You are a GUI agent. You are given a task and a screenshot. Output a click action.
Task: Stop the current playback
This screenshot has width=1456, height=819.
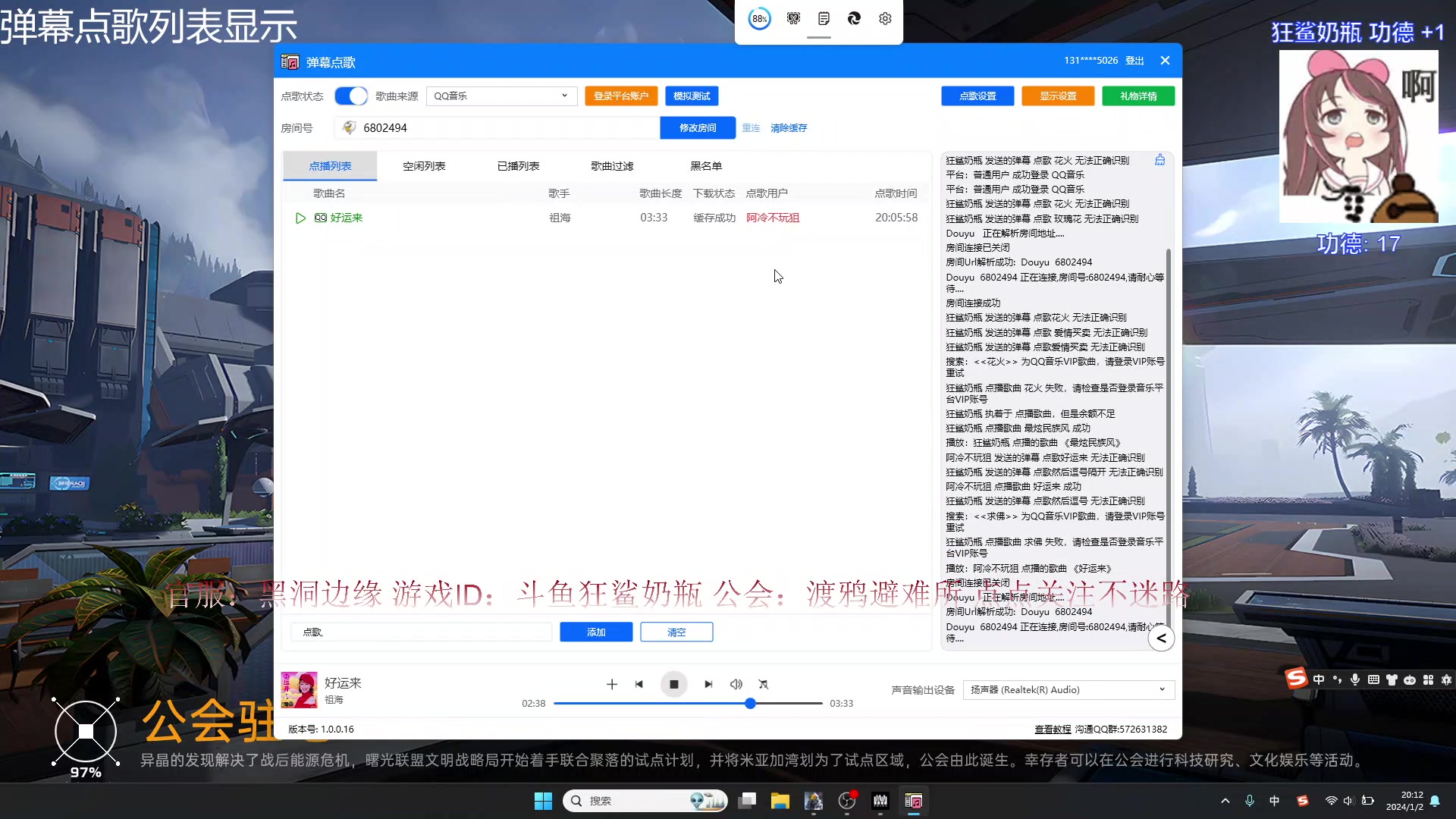pos(673,684)
